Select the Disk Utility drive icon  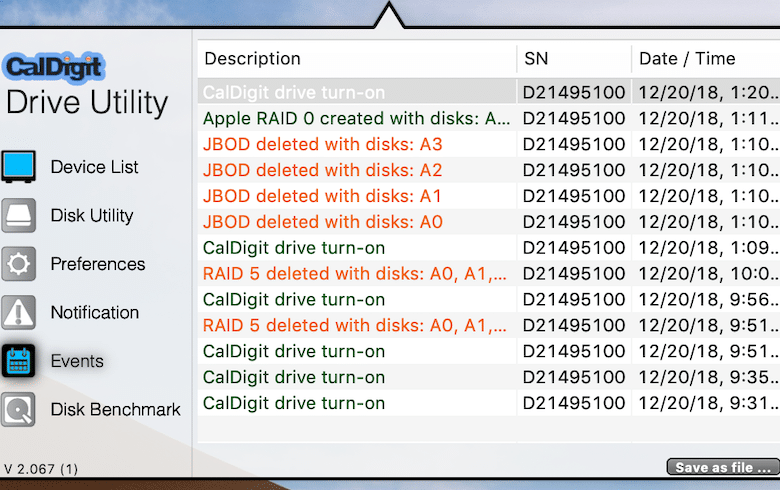pos(18,215)
